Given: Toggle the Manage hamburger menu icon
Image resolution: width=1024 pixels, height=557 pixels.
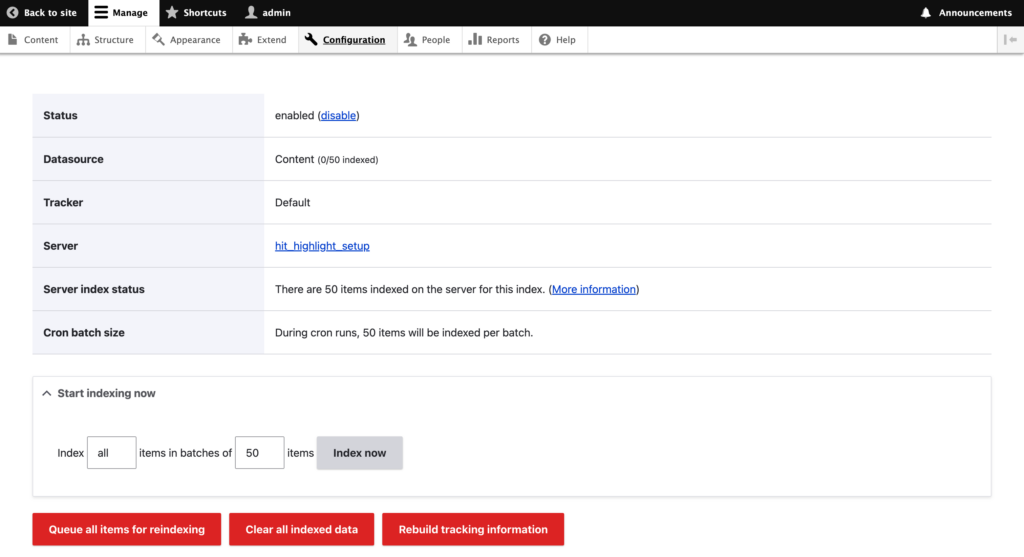Looking at the screenshot, I should [x=101, y=13].
